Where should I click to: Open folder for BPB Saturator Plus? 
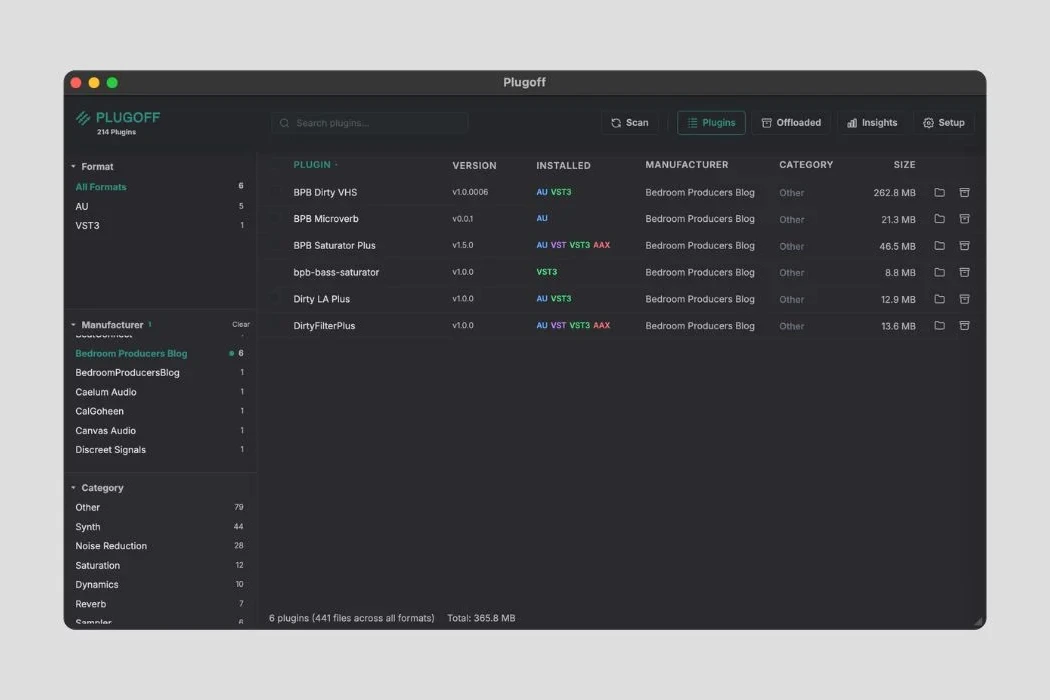coord(939,246)
